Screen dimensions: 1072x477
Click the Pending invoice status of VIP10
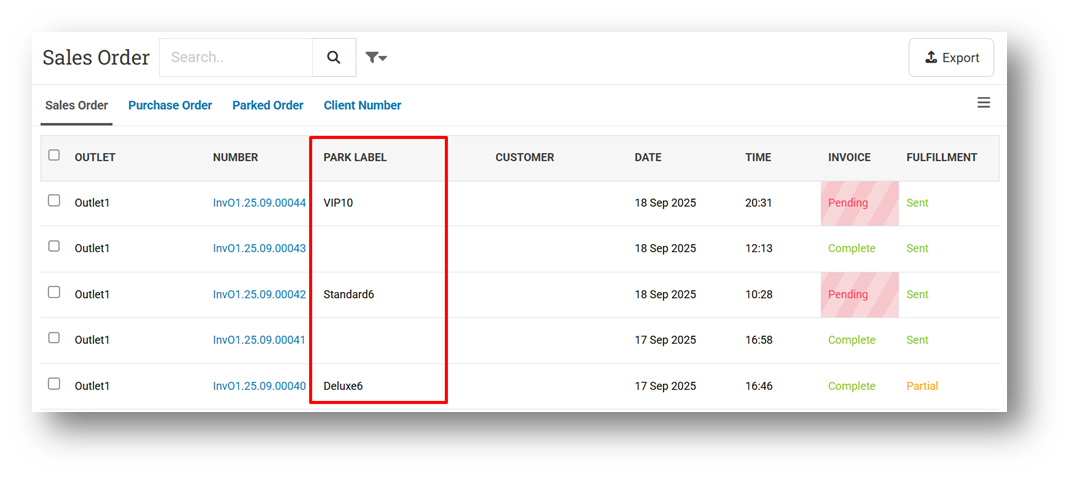(x=848, y=203)
